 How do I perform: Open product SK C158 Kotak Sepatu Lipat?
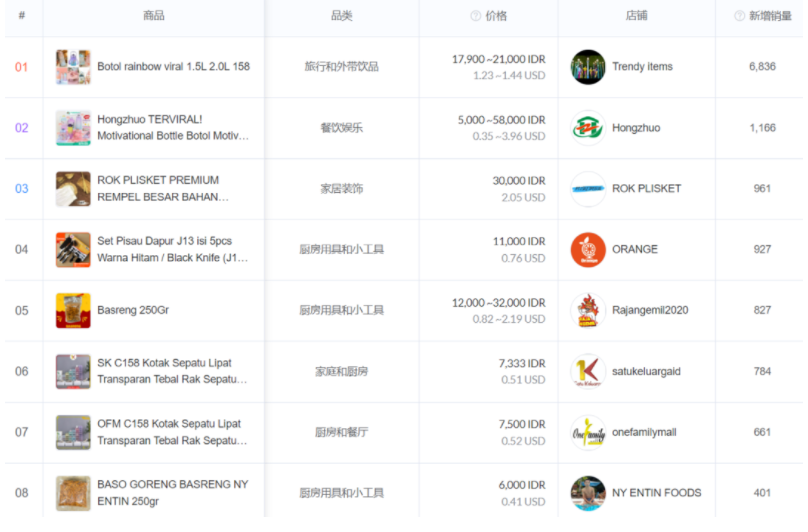tap(172, 371)
